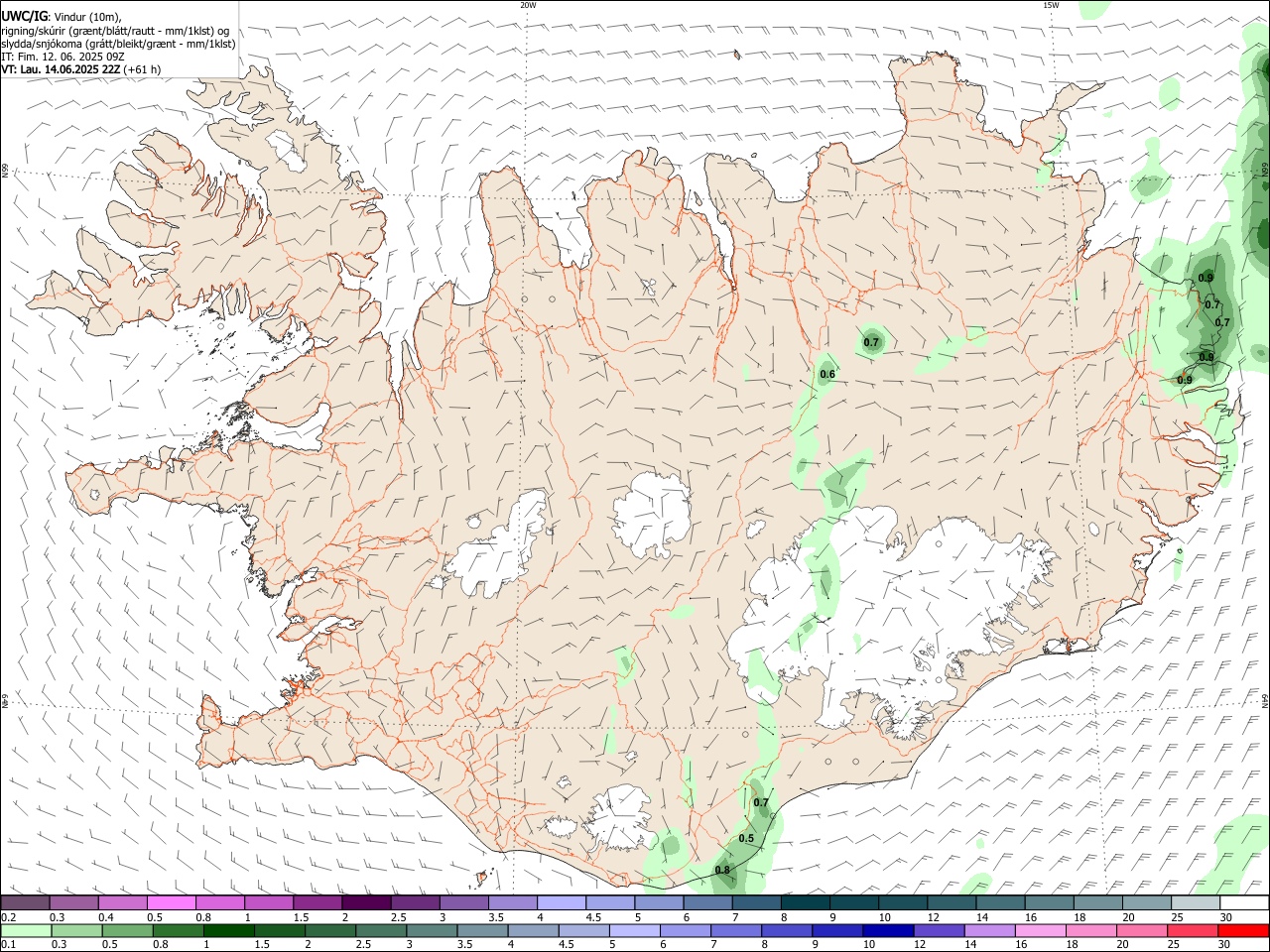Click the white swatch labeled 30 in upper legend
This screenshot has height=952, width=1270.
[1244, 902]
